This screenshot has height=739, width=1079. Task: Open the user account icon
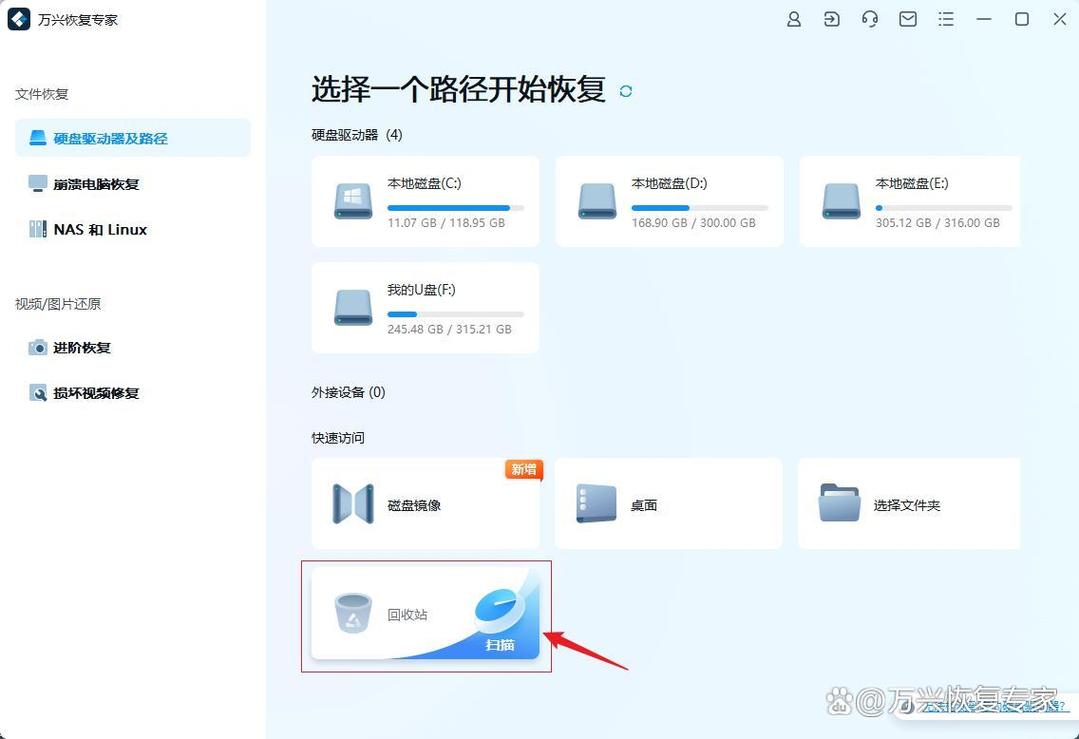793,19
